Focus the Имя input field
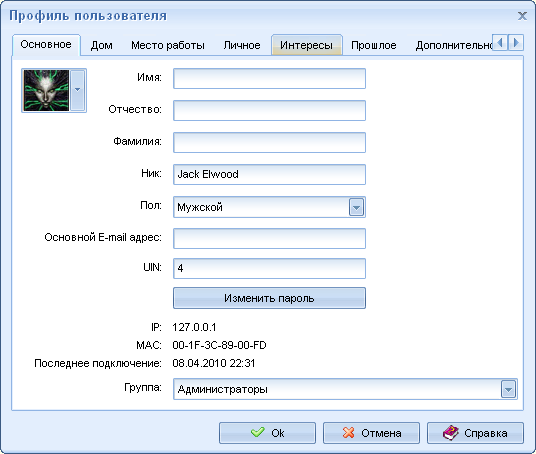Viewport: 536px width, 454px height. 269,79
